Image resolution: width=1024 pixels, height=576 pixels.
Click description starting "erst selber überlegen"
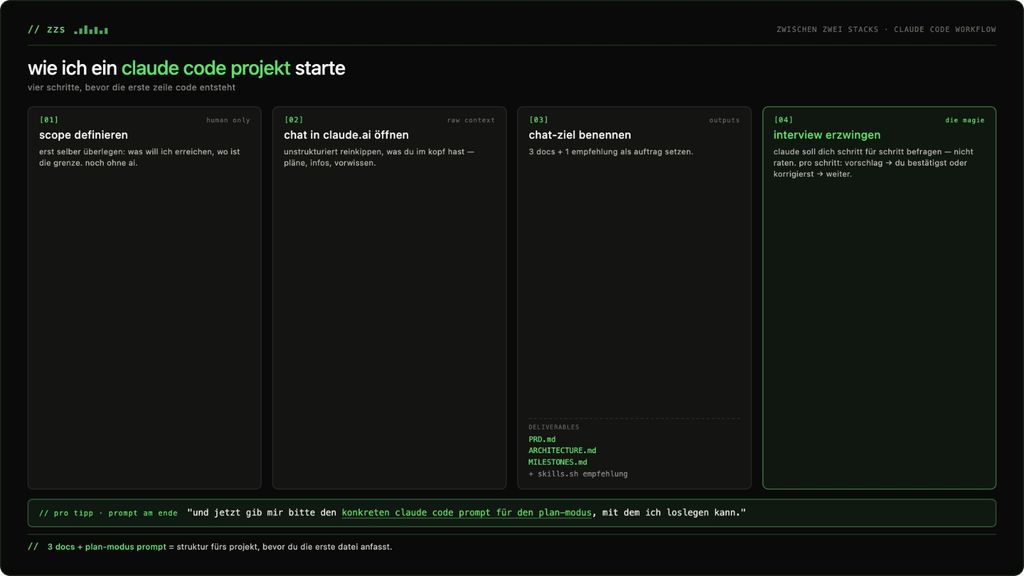click(x=140, y=157)
